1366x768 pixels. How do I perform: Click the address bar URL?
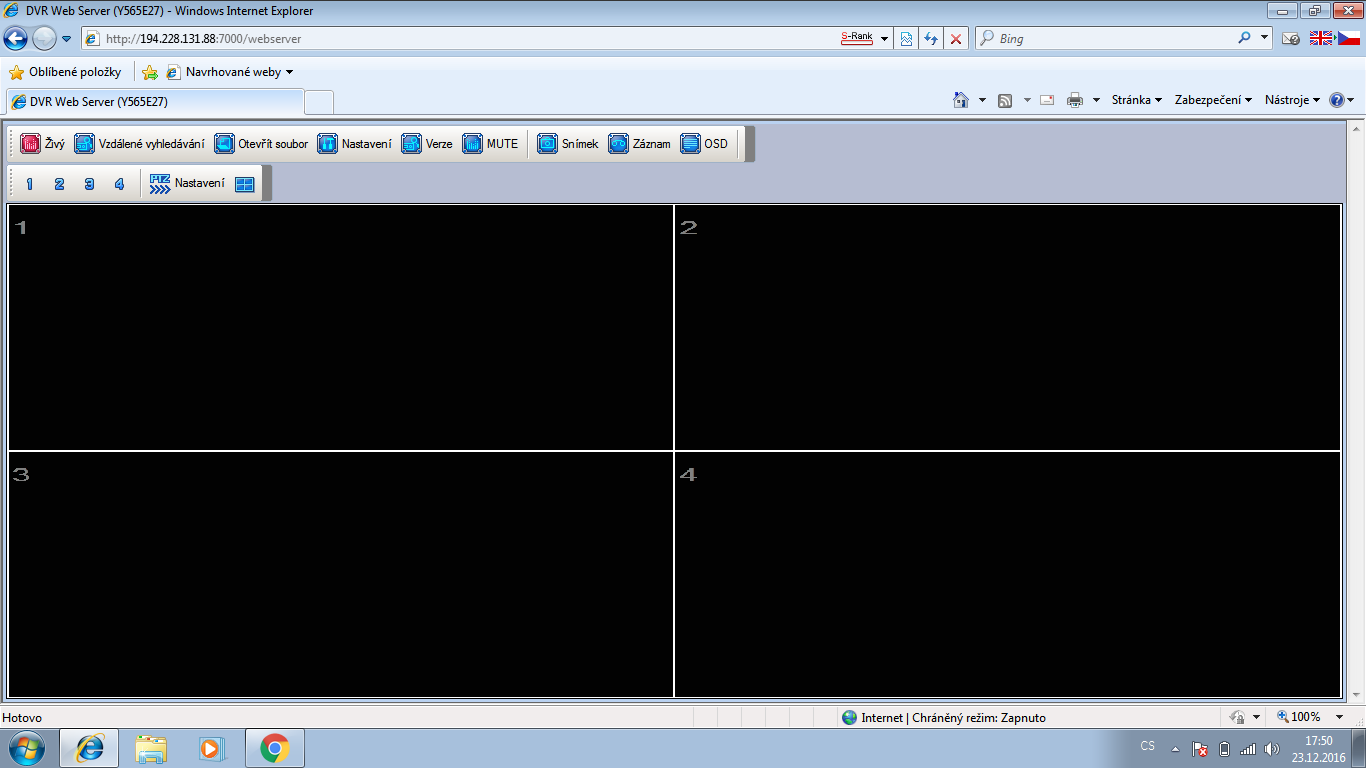click(203, 39)
